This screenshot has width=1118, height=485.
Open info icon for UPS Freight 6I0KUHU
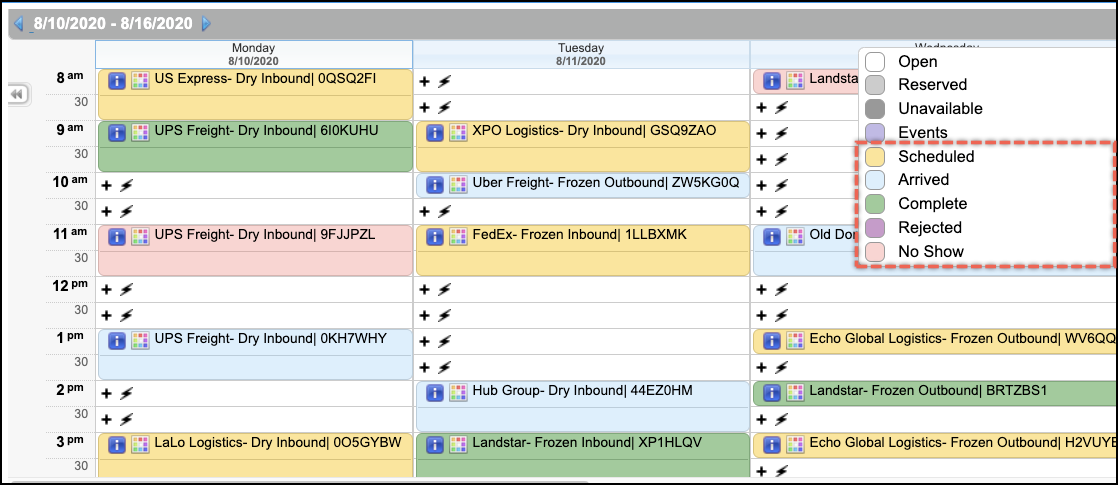118,132
